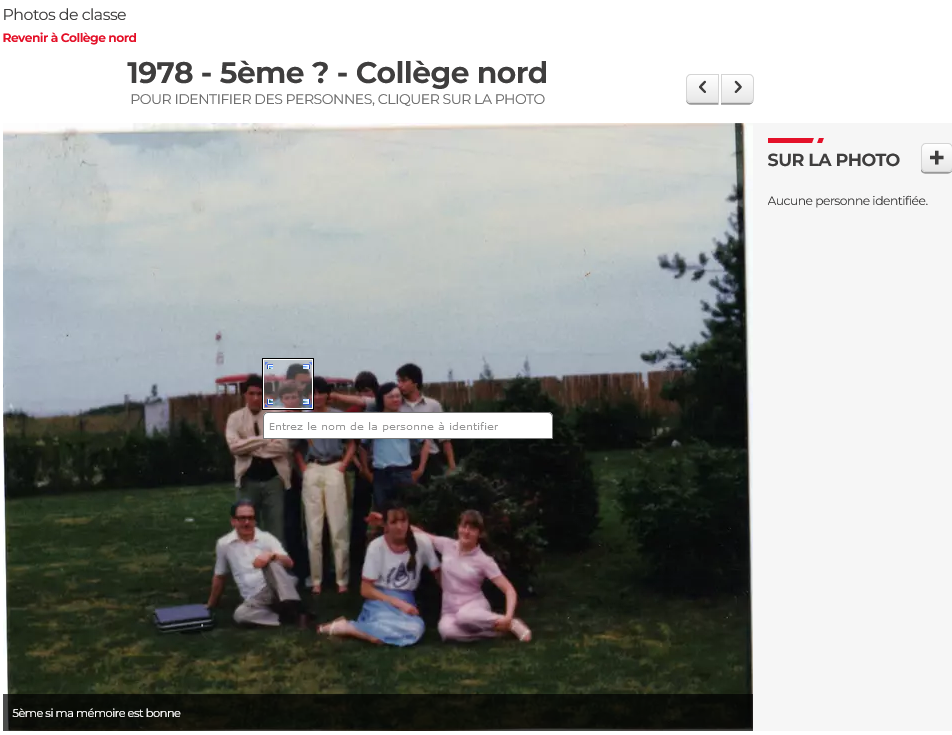Open the Revenir à Collège nord link

70,38
